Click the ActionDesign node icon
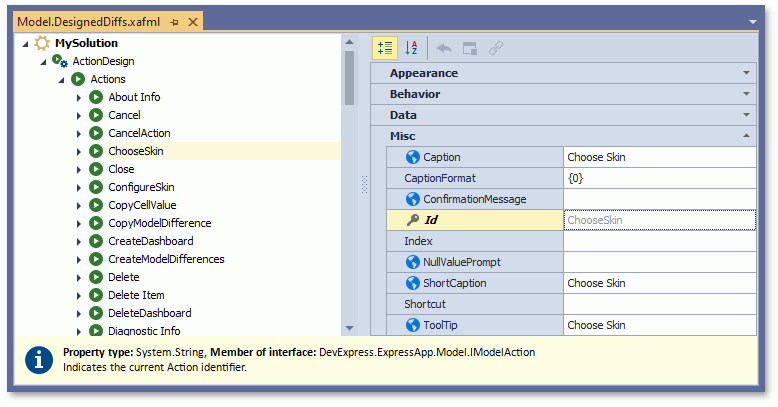Image resolution: width=778 pixels, height=407 pixels. (x=60, y=61)
